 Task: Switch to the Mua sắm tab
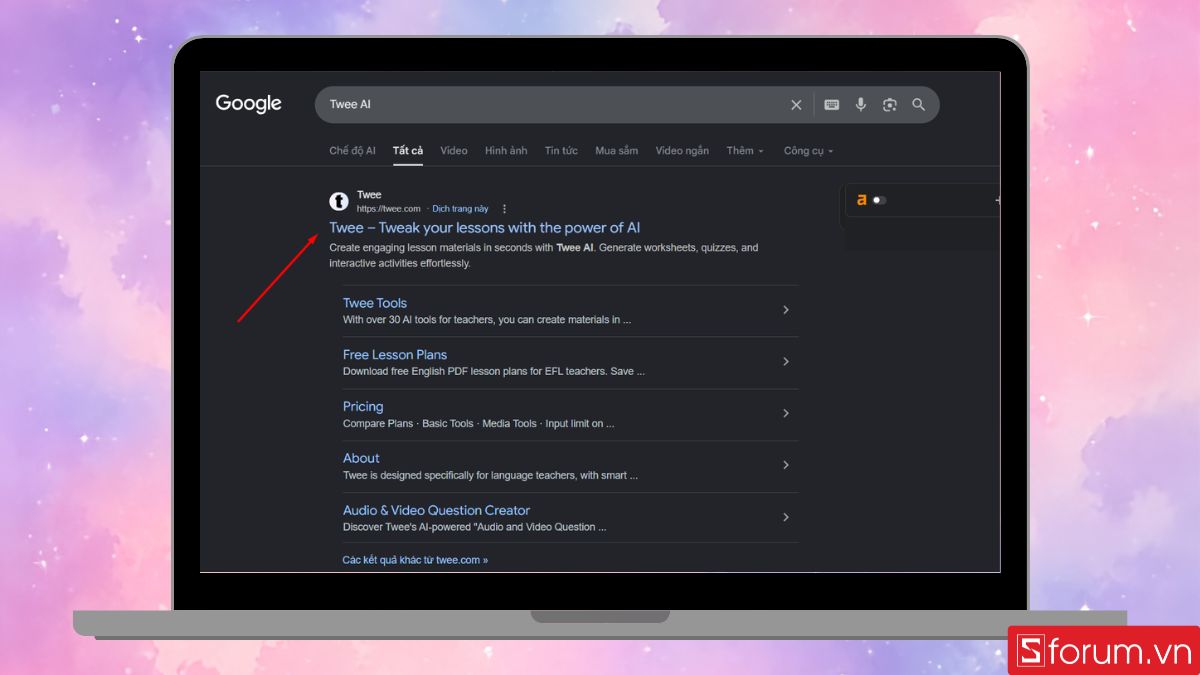pyautogui.click(x=616, y=151)
